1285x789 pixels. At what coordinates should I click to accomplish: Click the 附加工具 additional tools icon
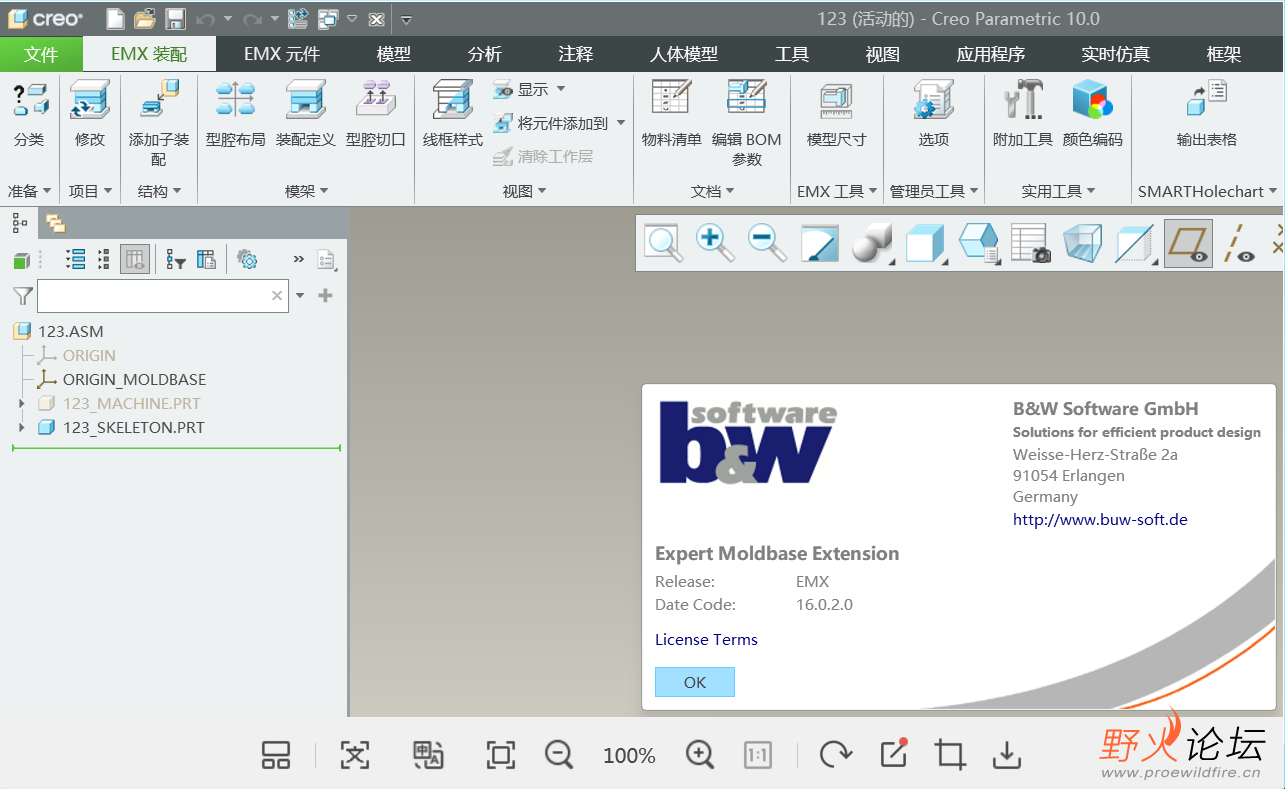pyautogui.click(x=1023, y=114)
